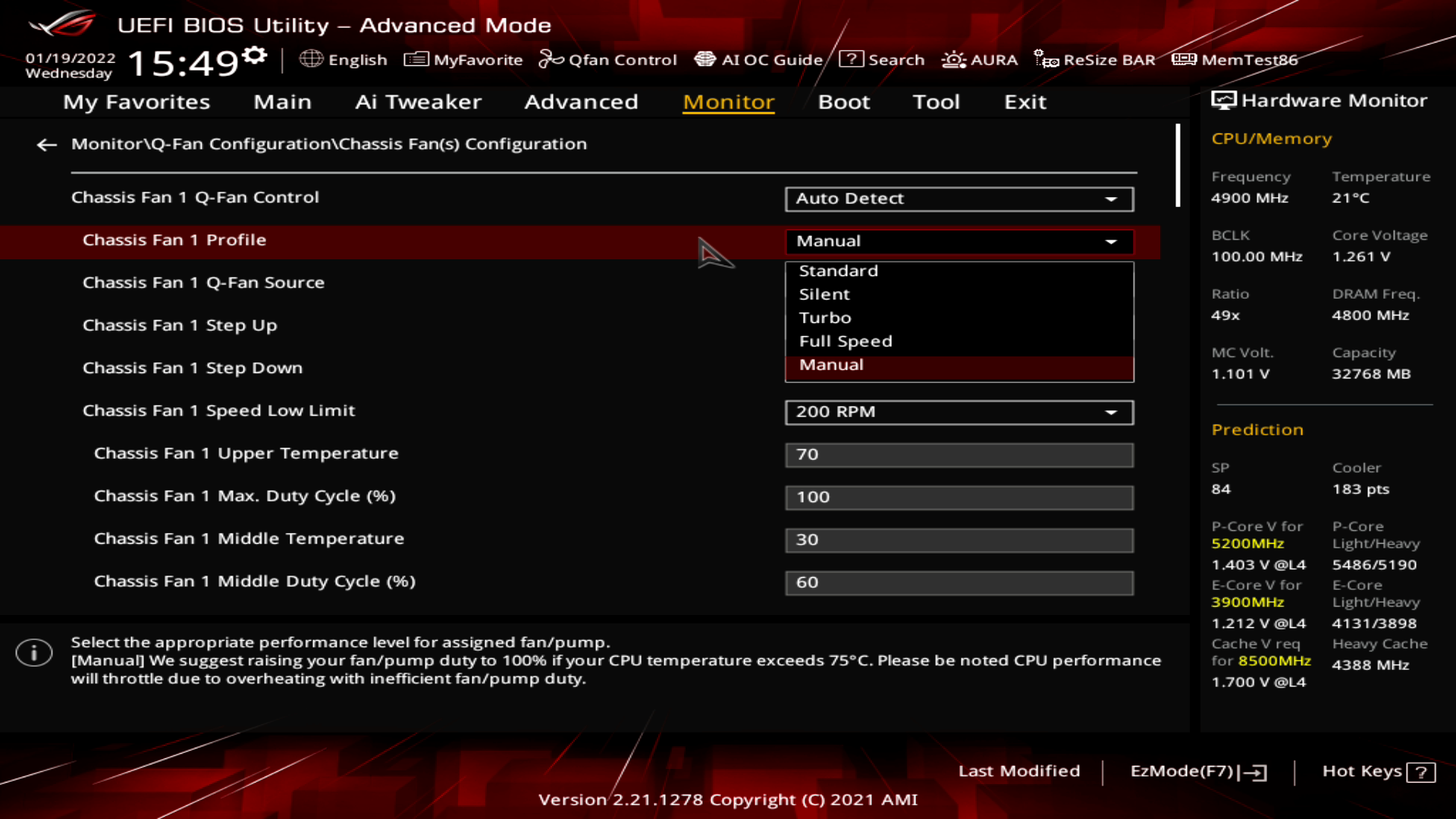Choose Turbo fan profile option
This screenshot has width=1456, height=819.
[959, 318]
